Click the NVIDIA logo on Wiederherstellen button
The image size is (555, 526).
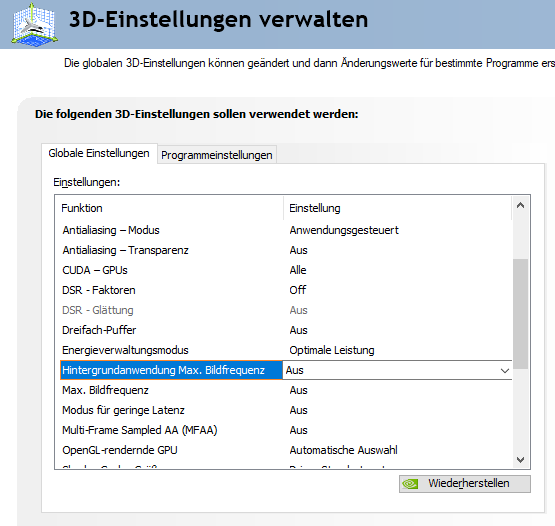(411, 484)
